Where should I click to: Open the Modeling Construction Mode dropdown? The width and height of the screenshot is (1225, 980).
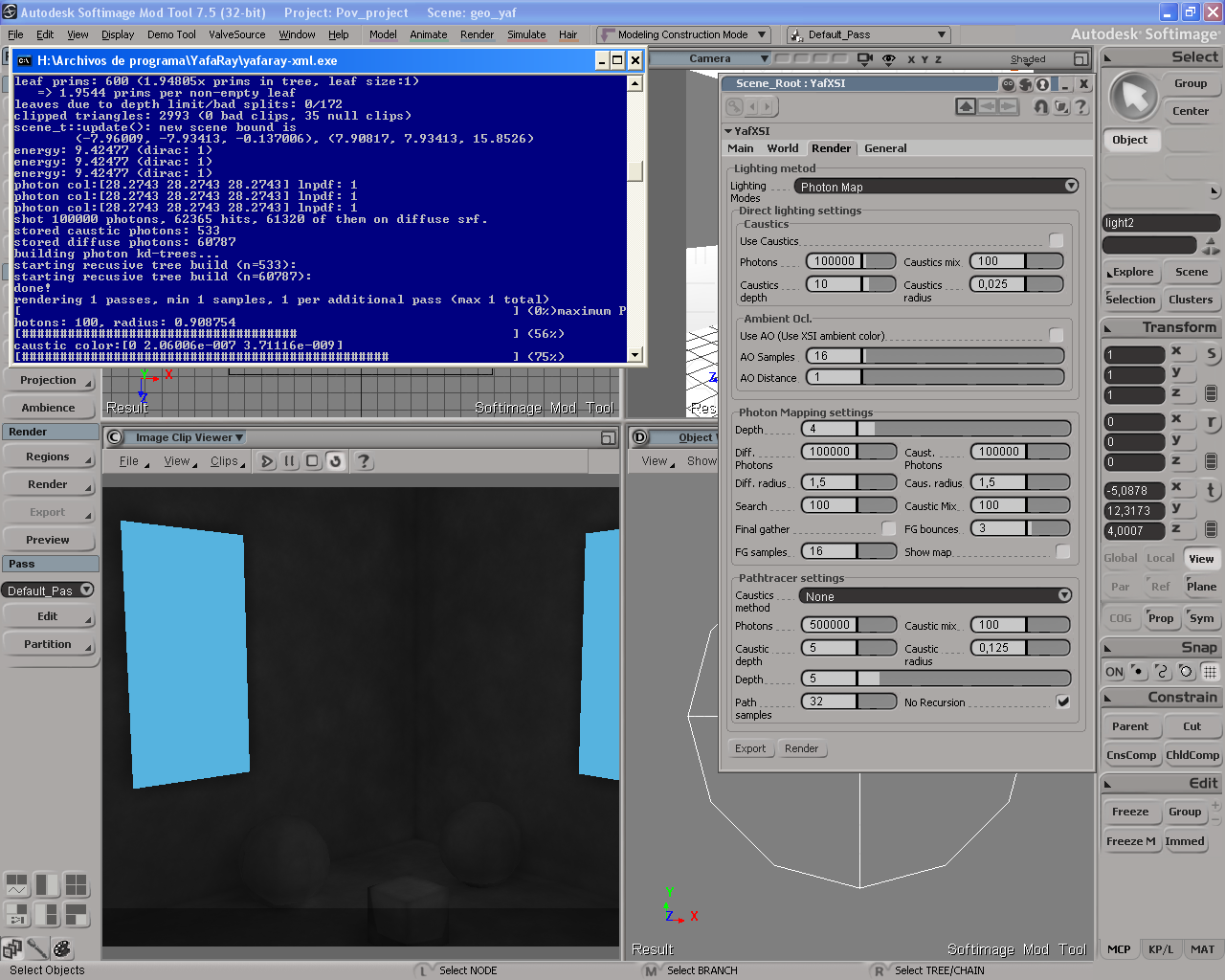click(x=682, y=34)
